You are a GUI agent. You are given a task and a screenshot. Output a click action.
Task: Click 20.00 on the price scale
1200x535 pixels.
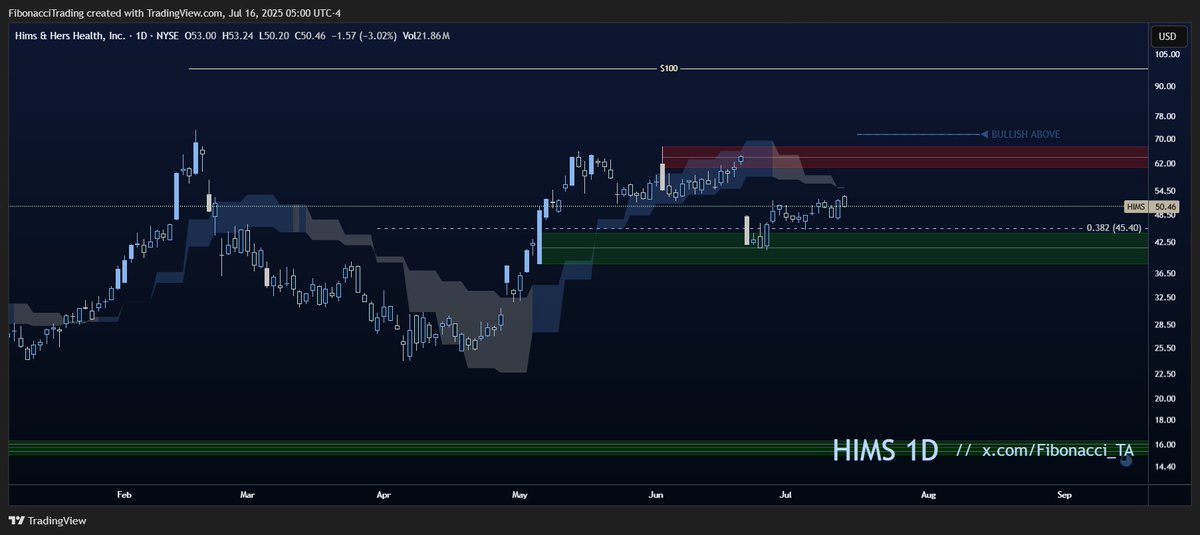click(1164, 398)
